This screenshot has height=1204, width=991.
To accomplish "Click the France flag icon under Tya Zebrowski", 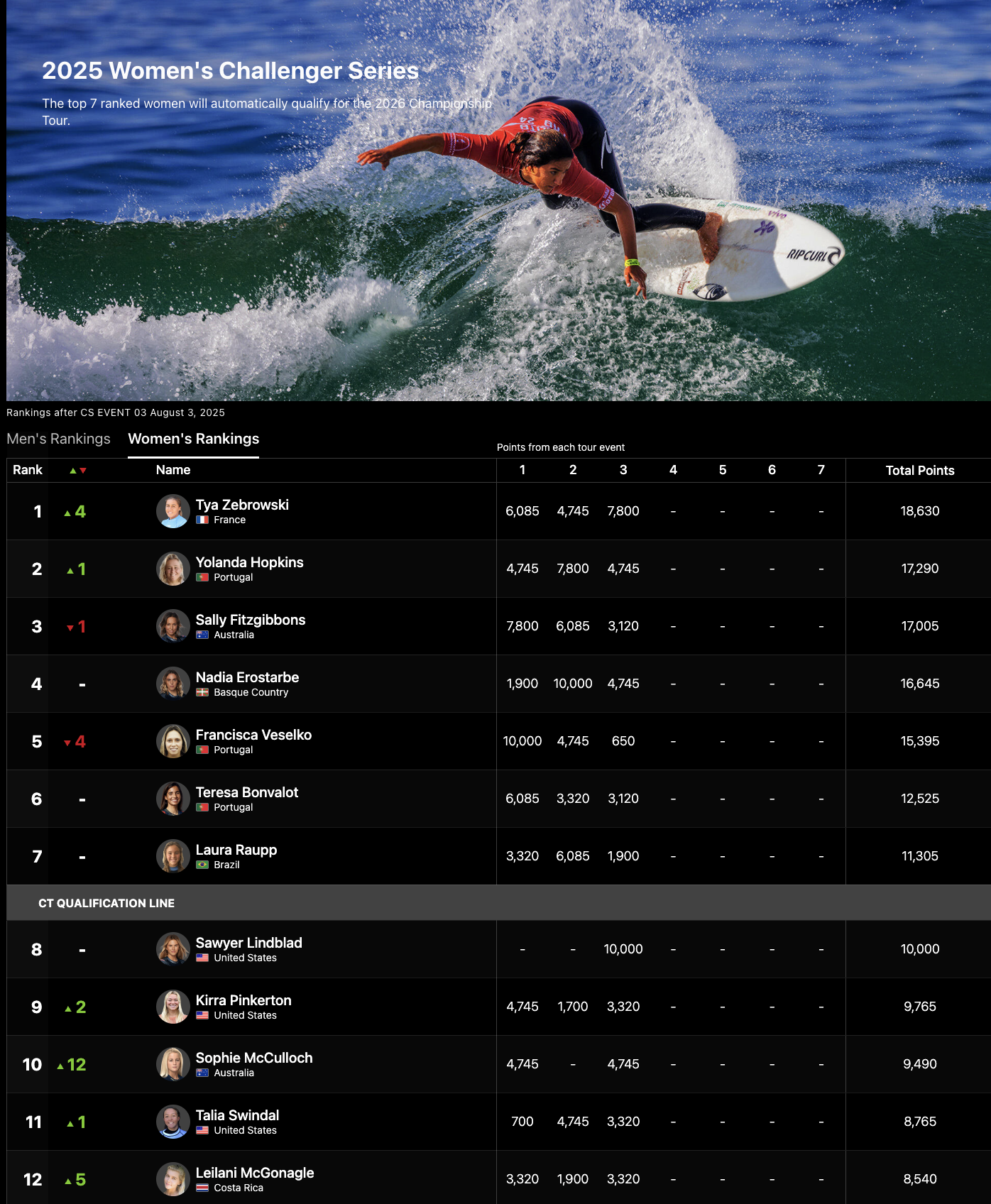I will [x=202, y=520].
